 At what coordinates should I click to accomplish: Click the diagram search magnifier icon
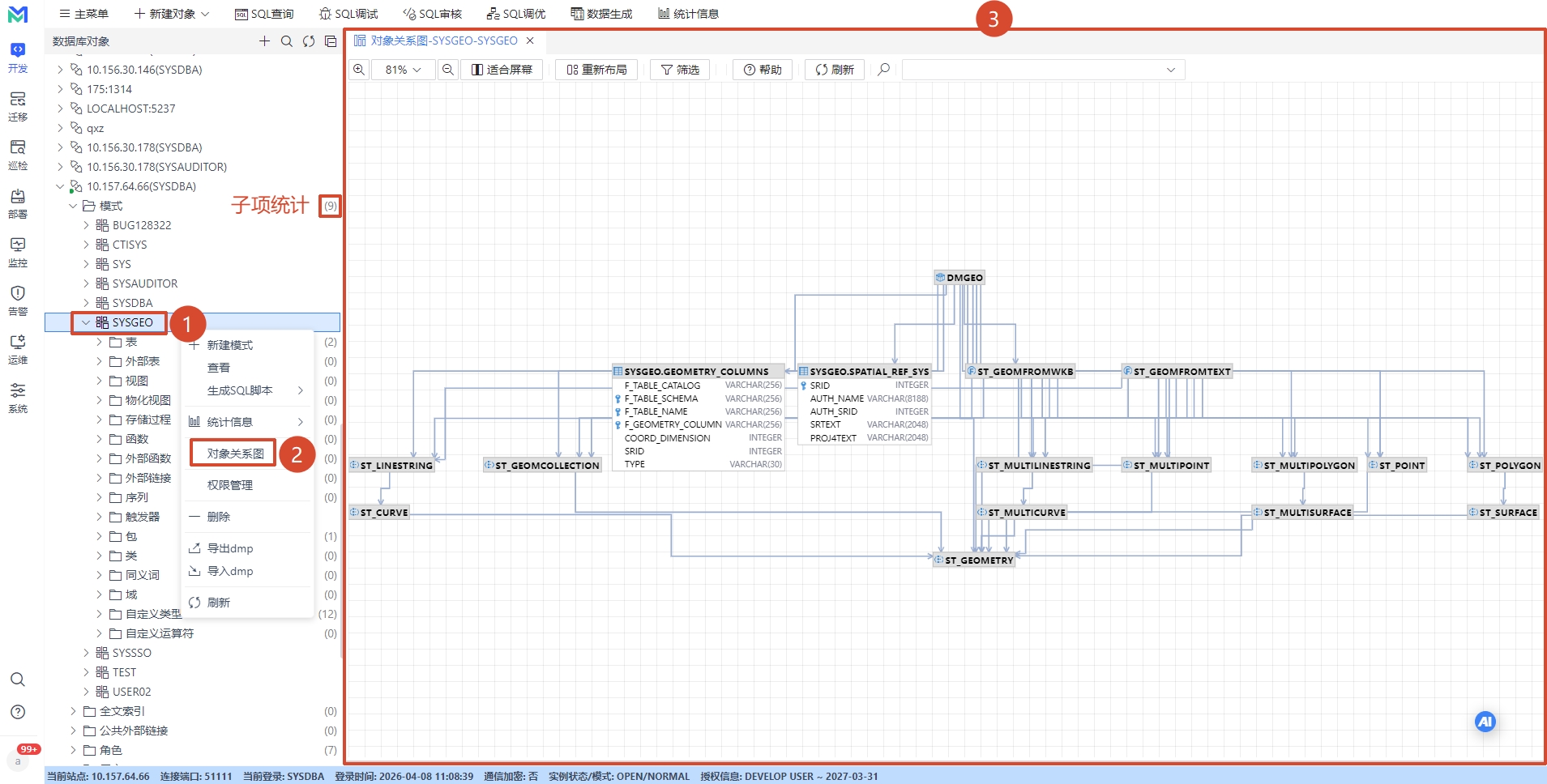884,70
